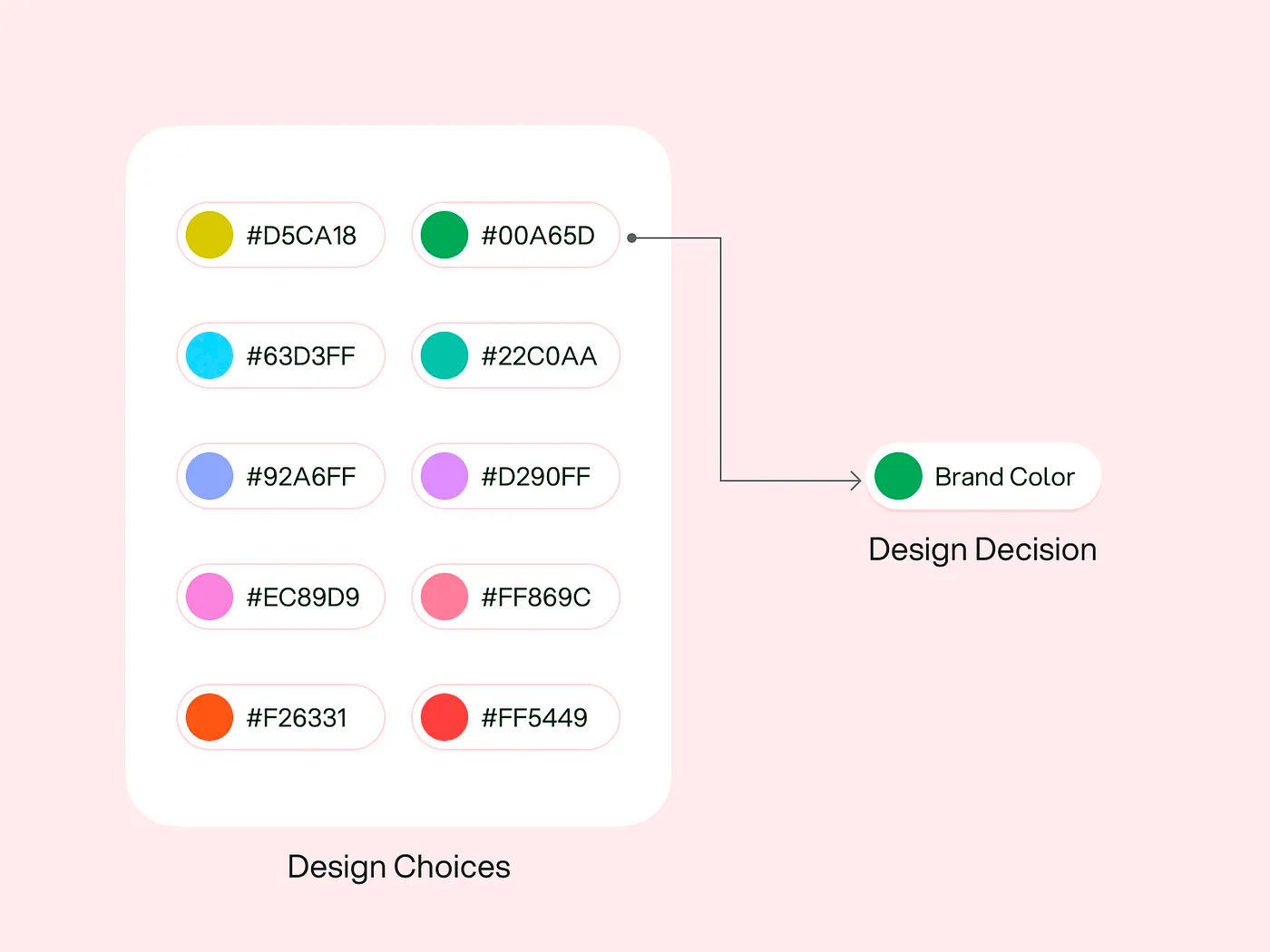The height and width of the screenshot is (952, 1270).
Task: Click the yellow #D5CA18 color circle
Action: click(210, 235)
